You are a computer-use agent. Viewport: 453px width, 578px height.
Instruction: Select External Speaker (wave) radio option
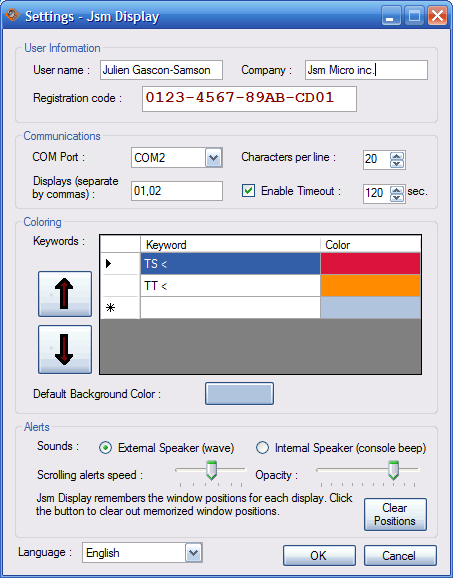click(105, 448)
